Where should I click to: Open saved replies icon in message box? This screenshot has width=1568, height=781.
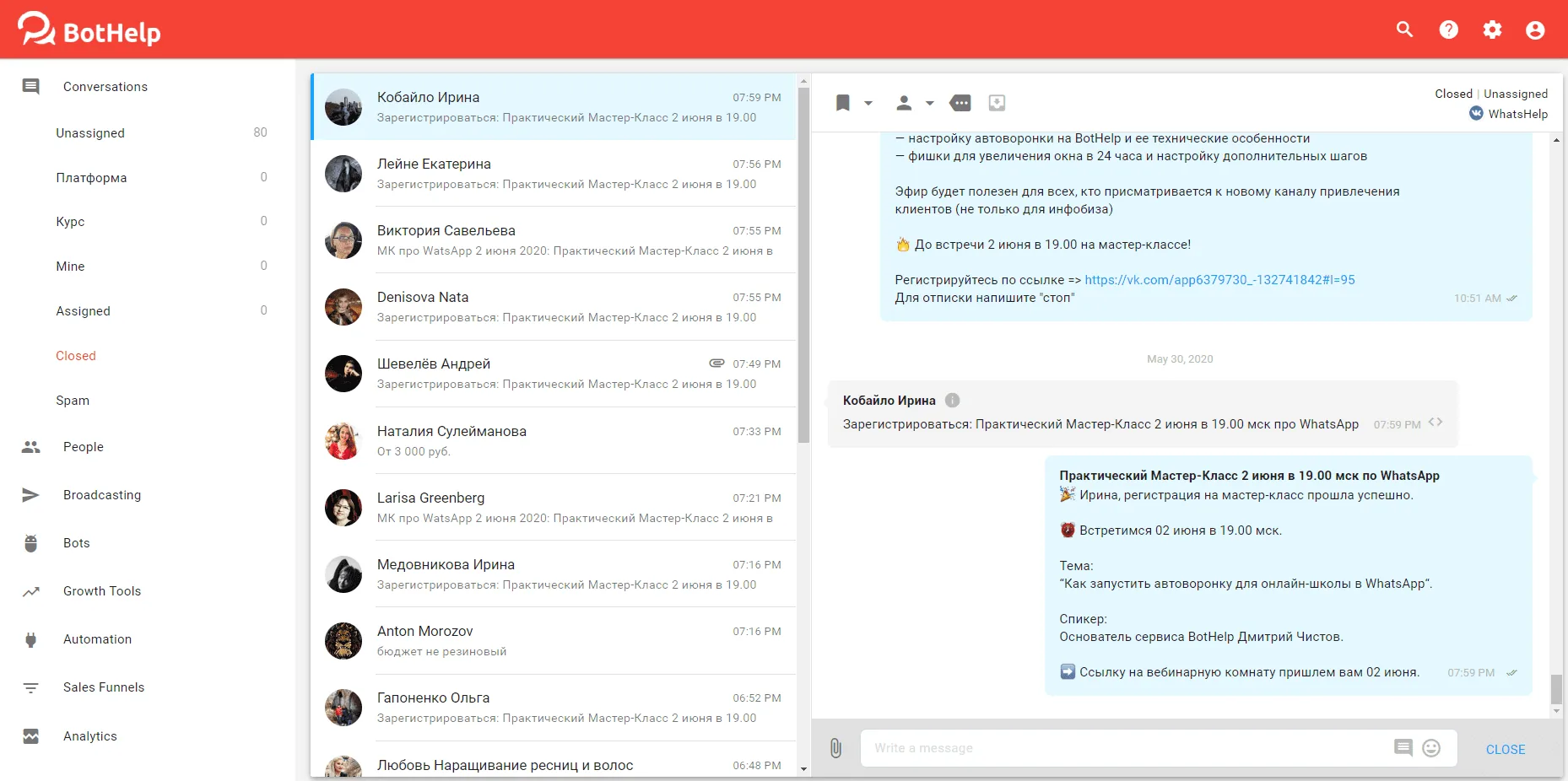pyautogui.click(x=1403, y=748)
